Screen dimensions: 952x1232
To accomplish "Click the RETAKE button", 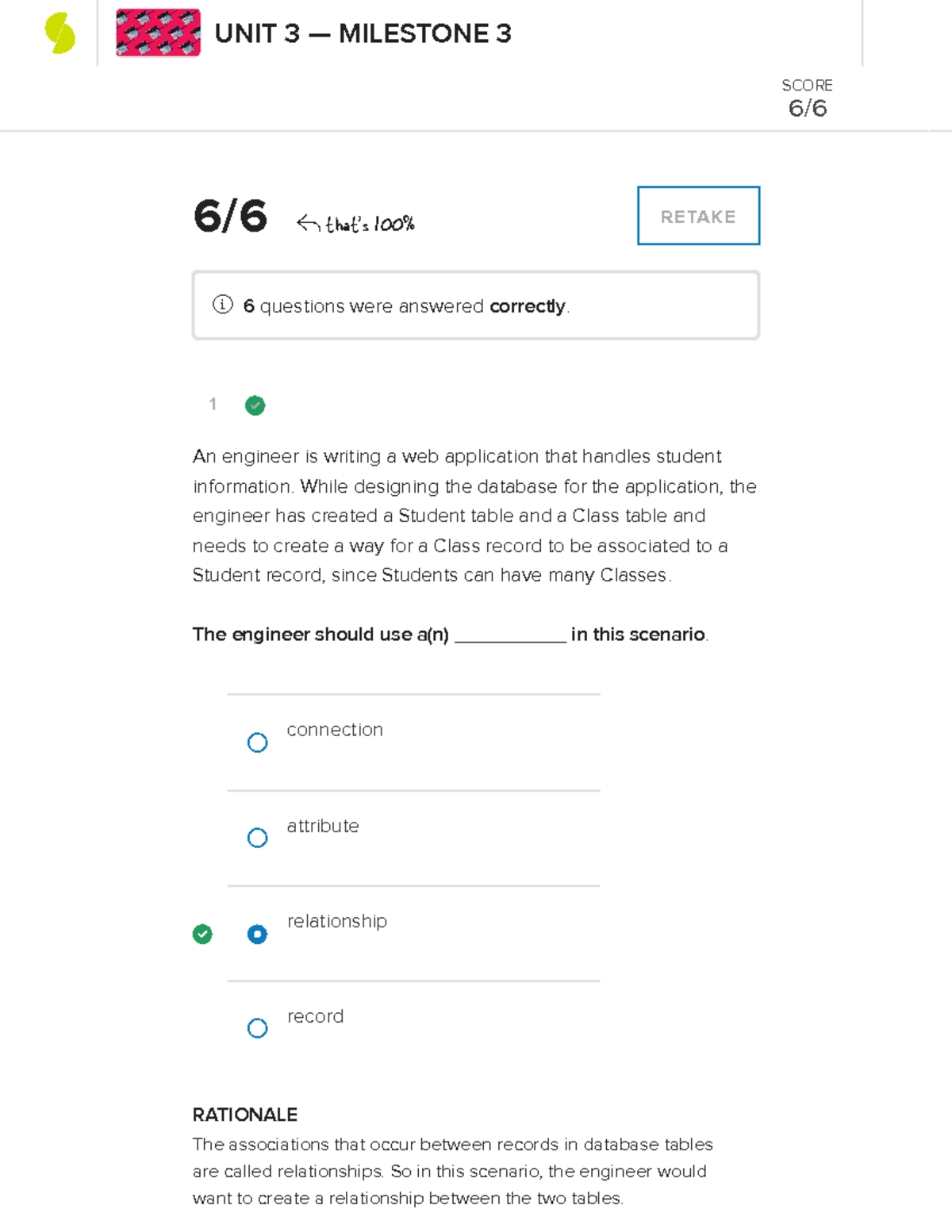I will coord(697,216).
